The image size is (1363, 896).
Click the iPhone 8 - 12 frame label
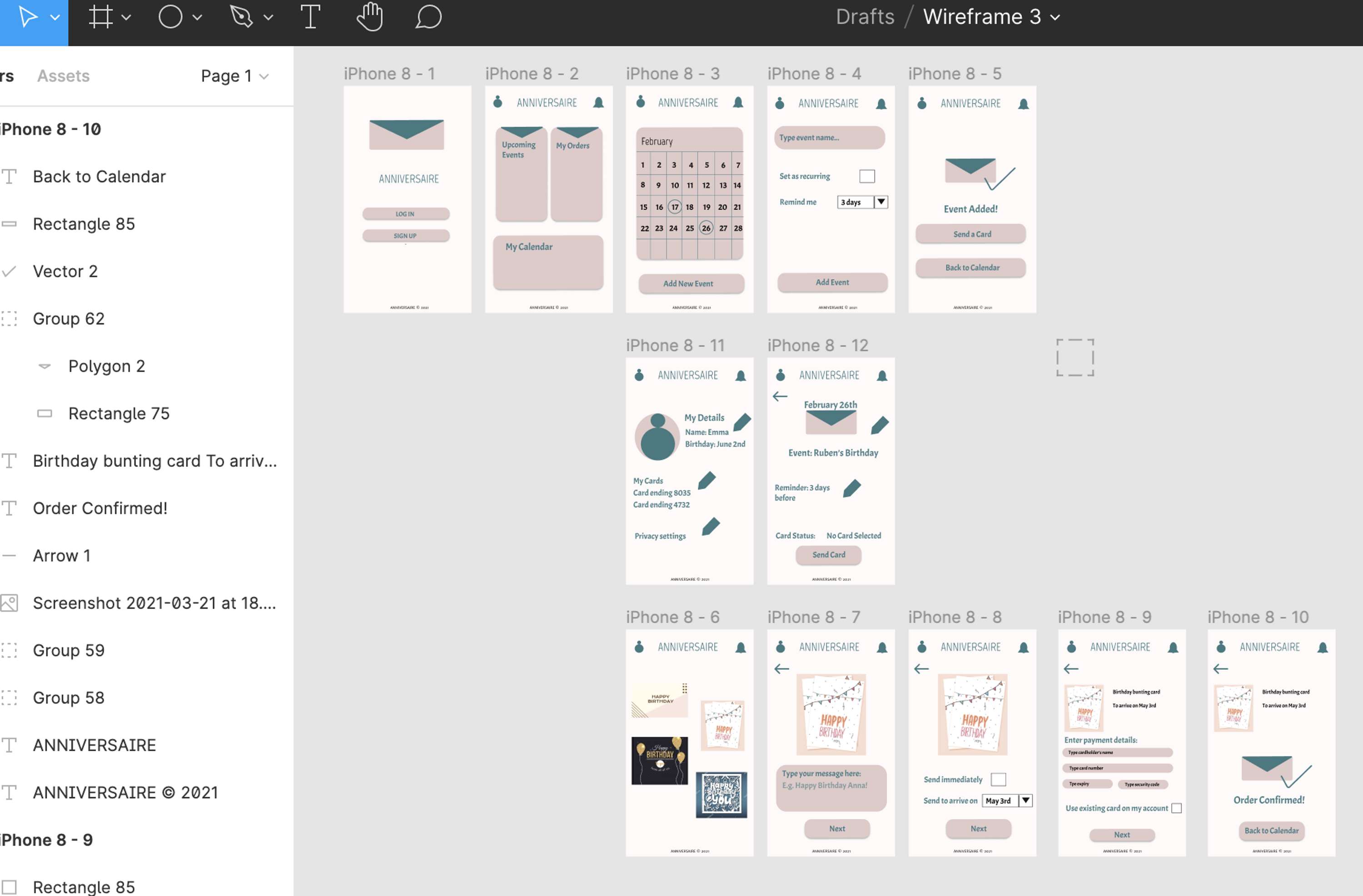coord(818,345)
